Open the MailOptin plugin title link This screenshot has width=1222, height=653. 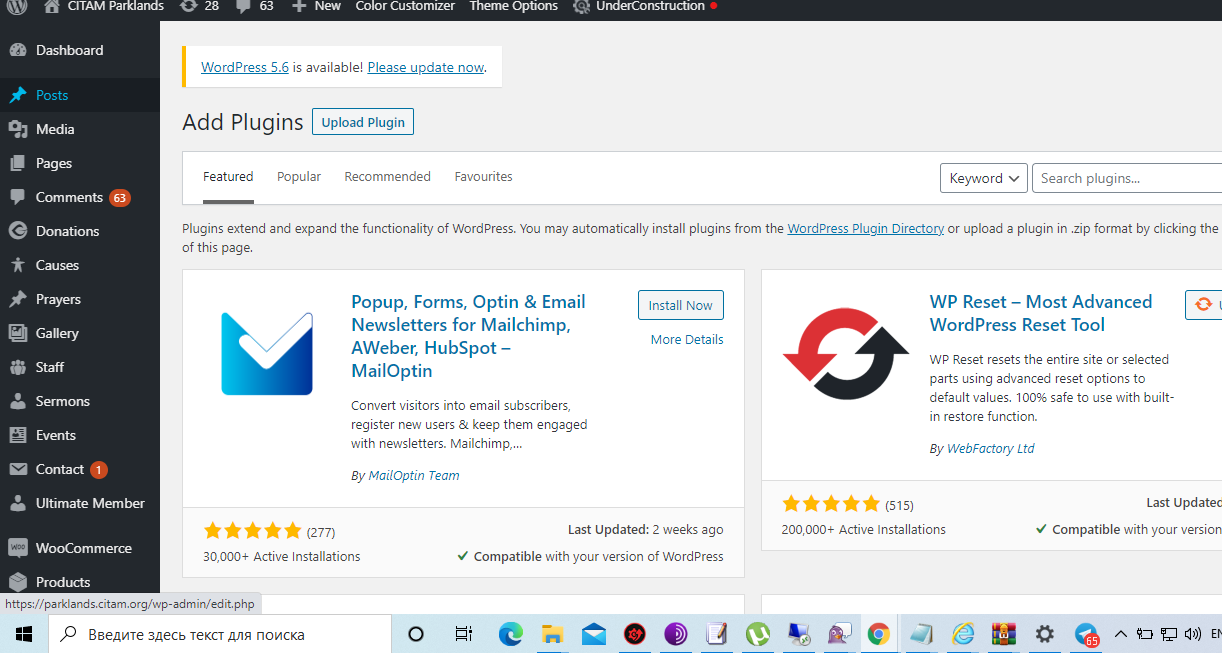click(x=468, y=336)
